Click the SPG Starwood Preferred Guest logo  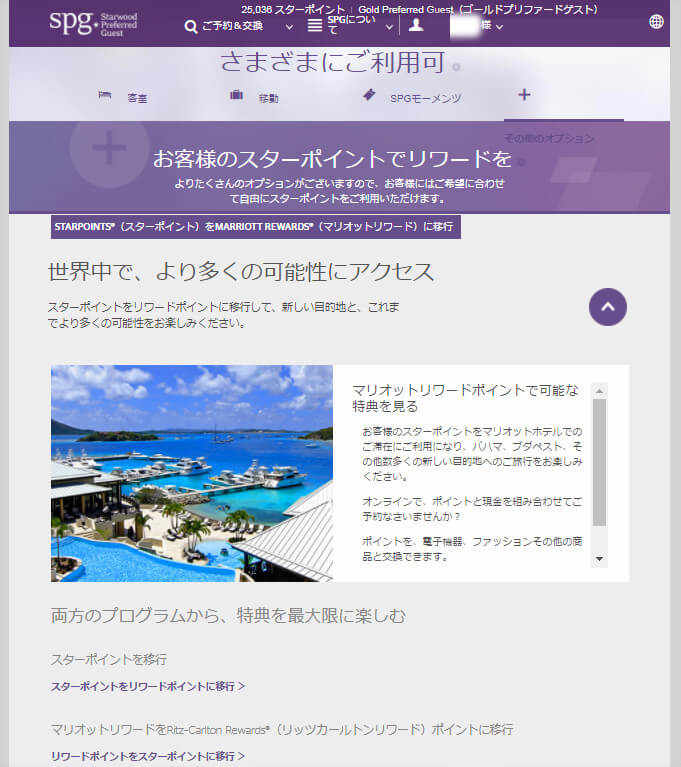[93, 22]
